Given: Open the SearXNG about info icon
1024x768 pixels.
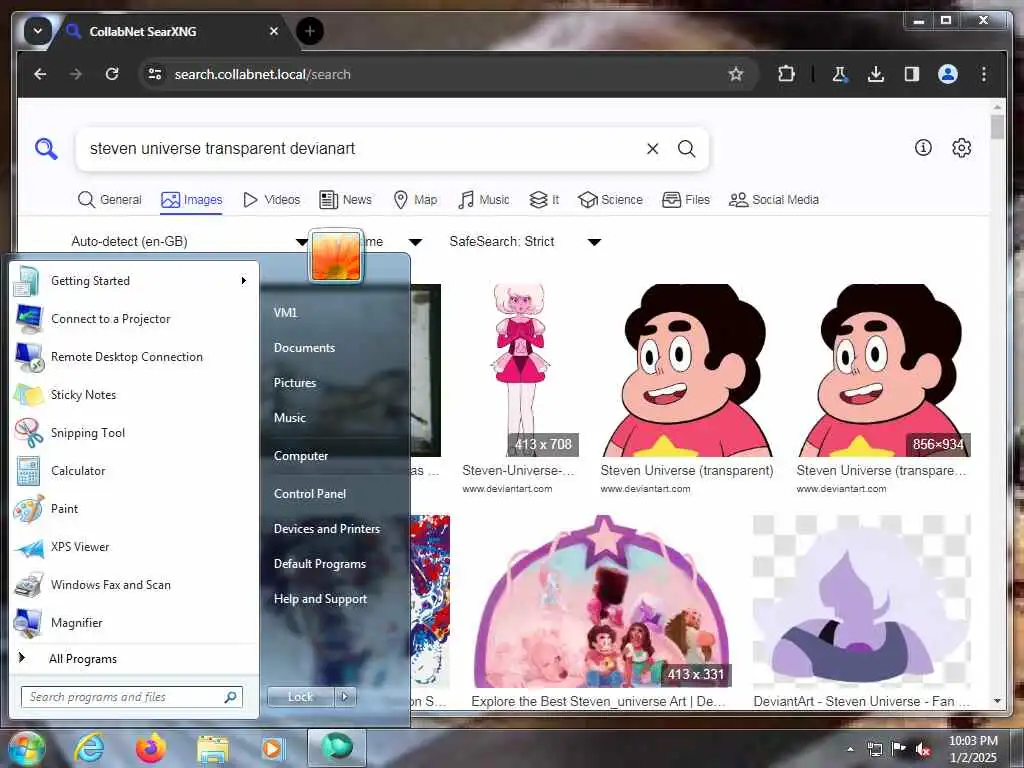Looking at the screenshot, I should [x=923, y=148].
